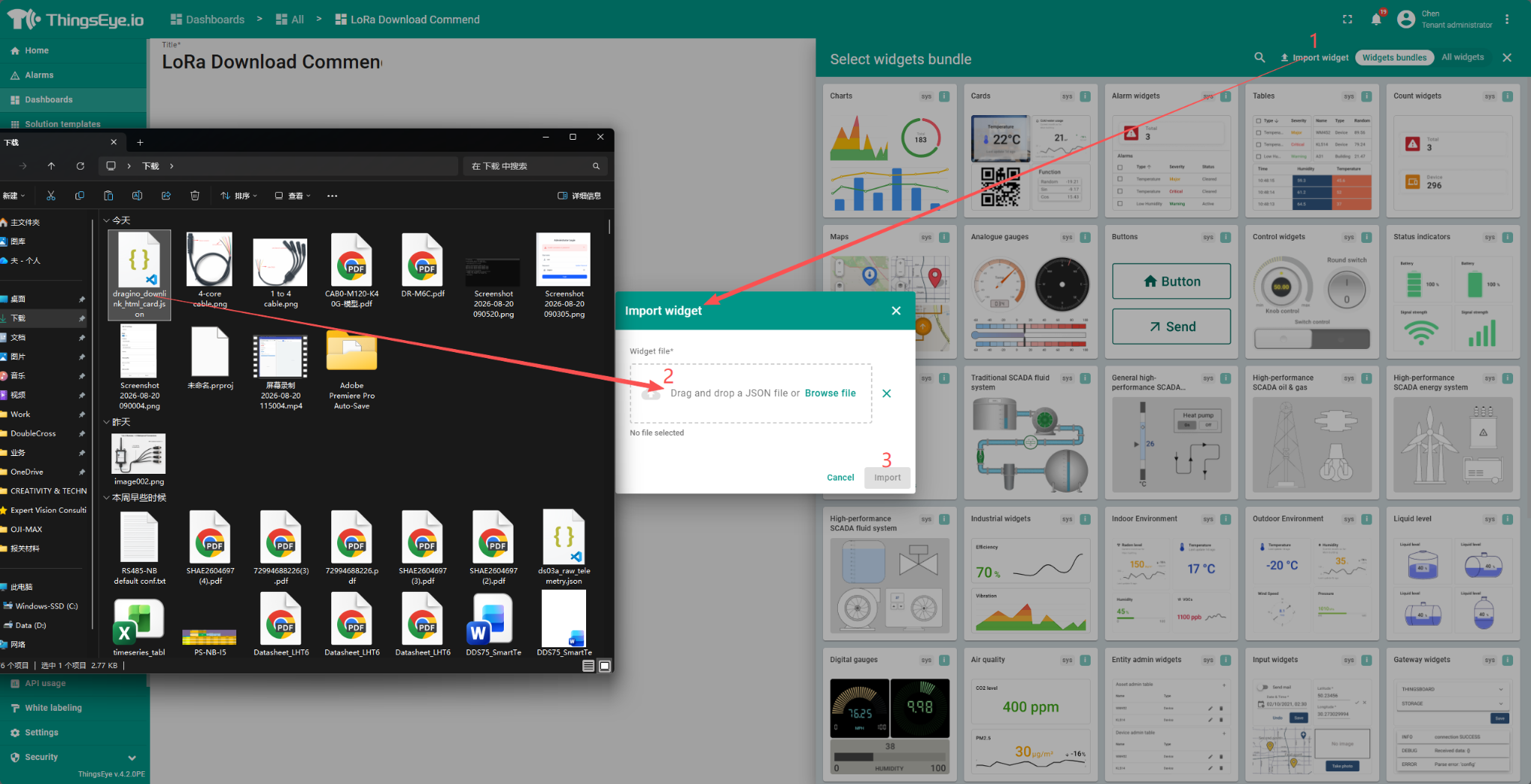Screen dimensions: 1531x784
Task: Open API usage in ThingsEye sidebar
Action: (x=75, y=683)
